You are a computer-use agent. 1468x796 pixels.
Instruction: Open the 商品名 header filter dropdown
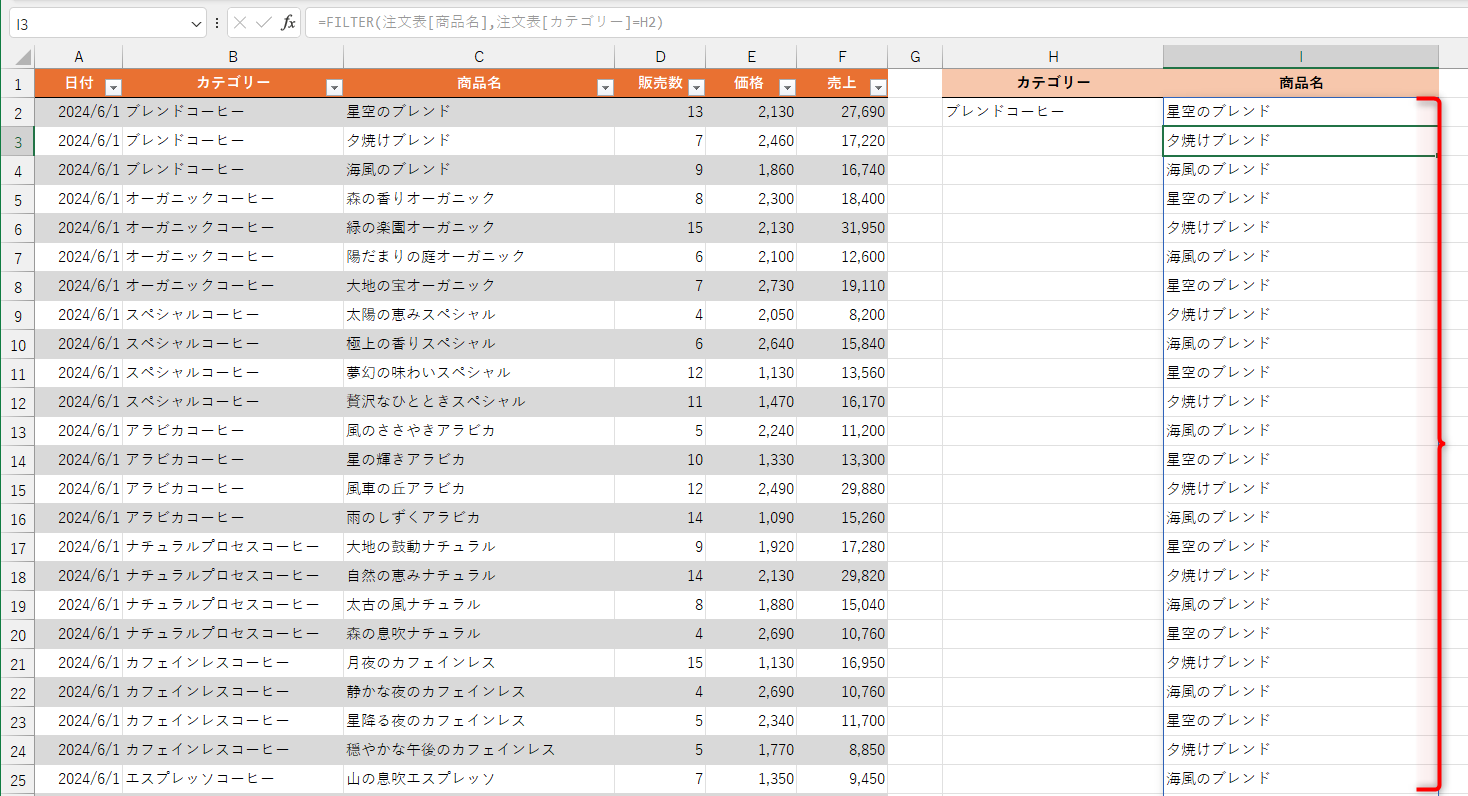click(604, 88)
